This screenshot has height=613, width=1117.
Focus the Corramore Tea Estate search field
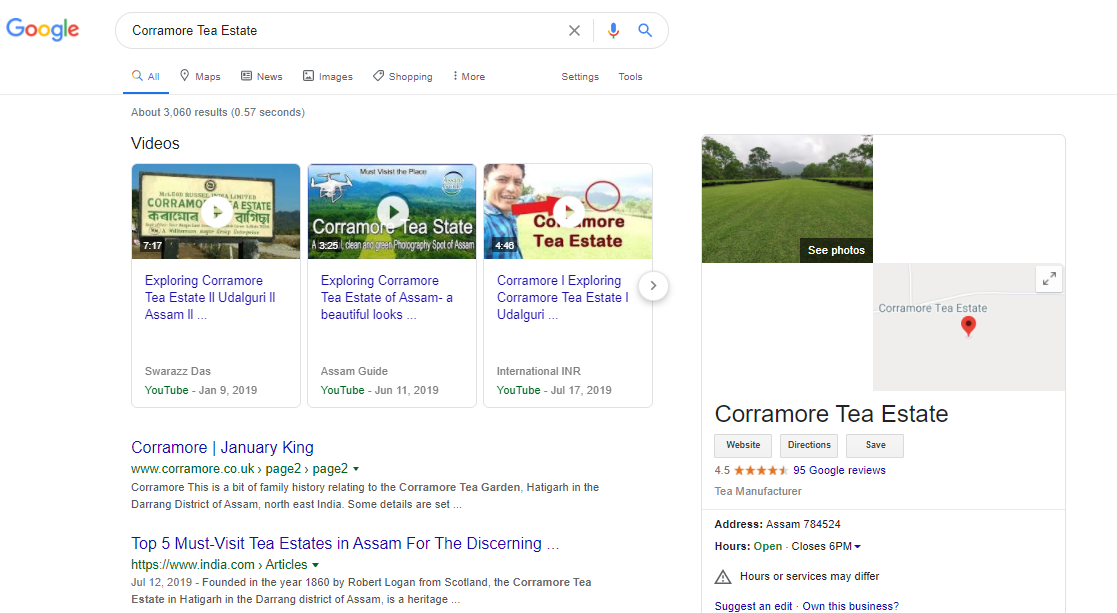[342, 31]
